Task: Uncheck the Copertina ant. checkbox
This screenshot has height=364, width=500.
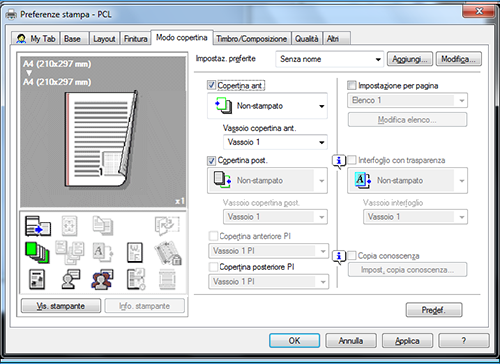Action: (x=211, y=85)
